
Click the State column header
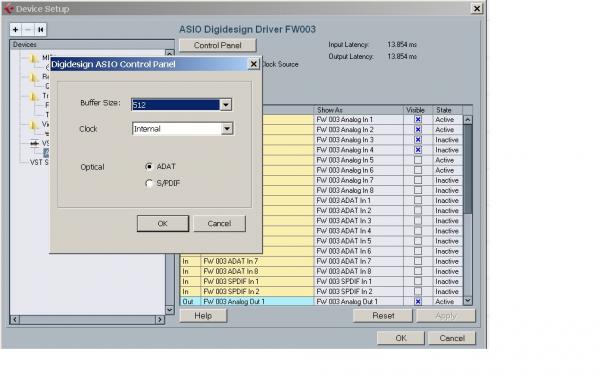pos(447,110)
